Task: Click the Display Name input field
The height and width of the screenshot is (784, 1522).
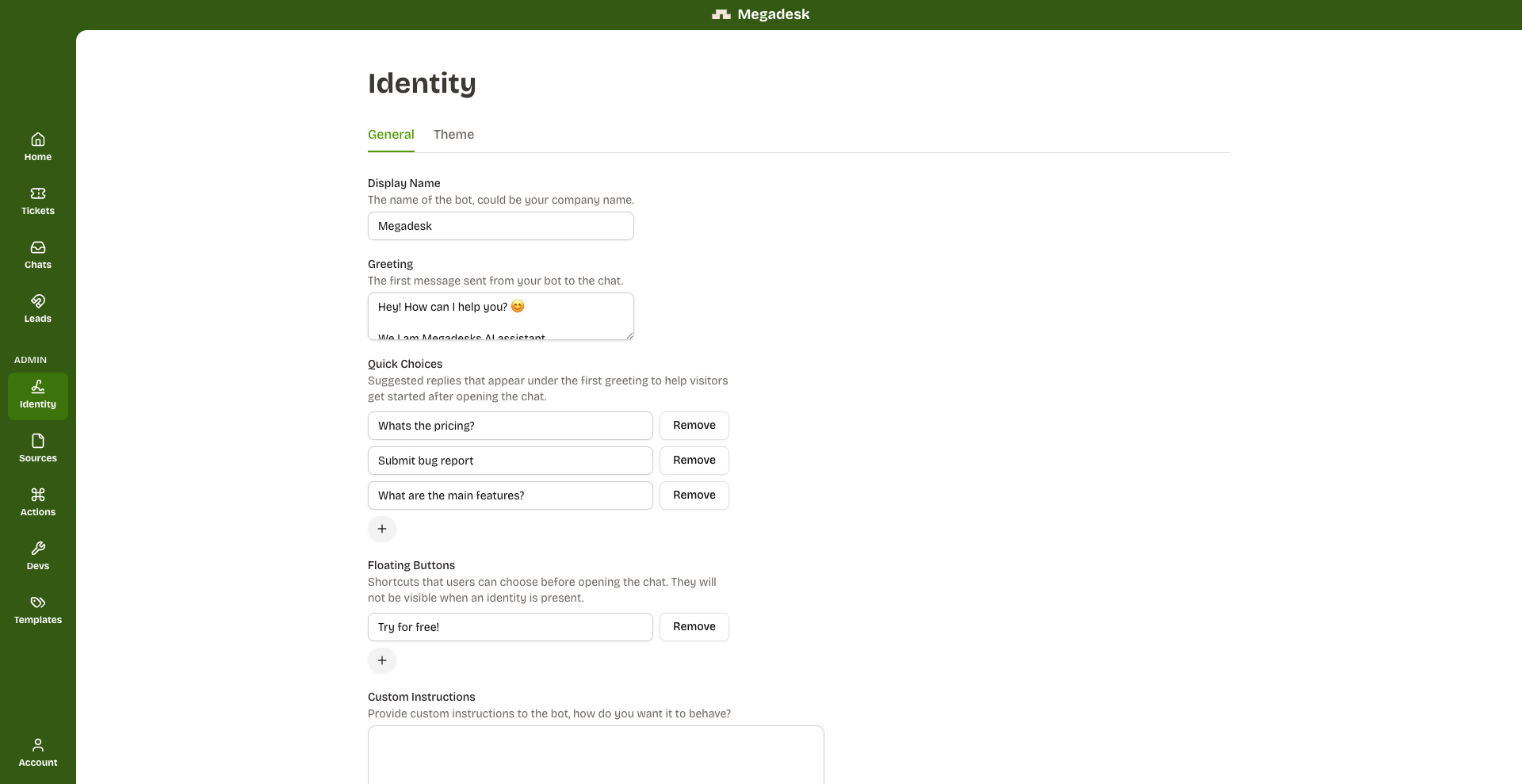Action: pyautogui.click(x=500, y=226)
